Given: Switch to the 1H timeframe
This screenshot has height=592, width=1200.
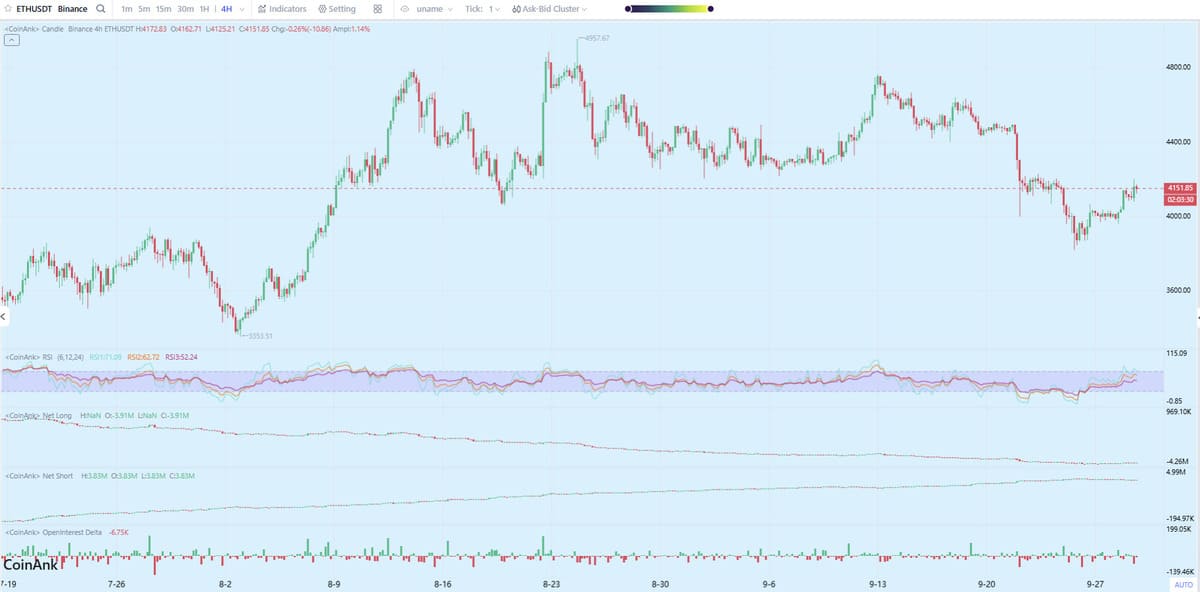Looking at the screenshot, I should pyautogui.click(x=206, y=9).
